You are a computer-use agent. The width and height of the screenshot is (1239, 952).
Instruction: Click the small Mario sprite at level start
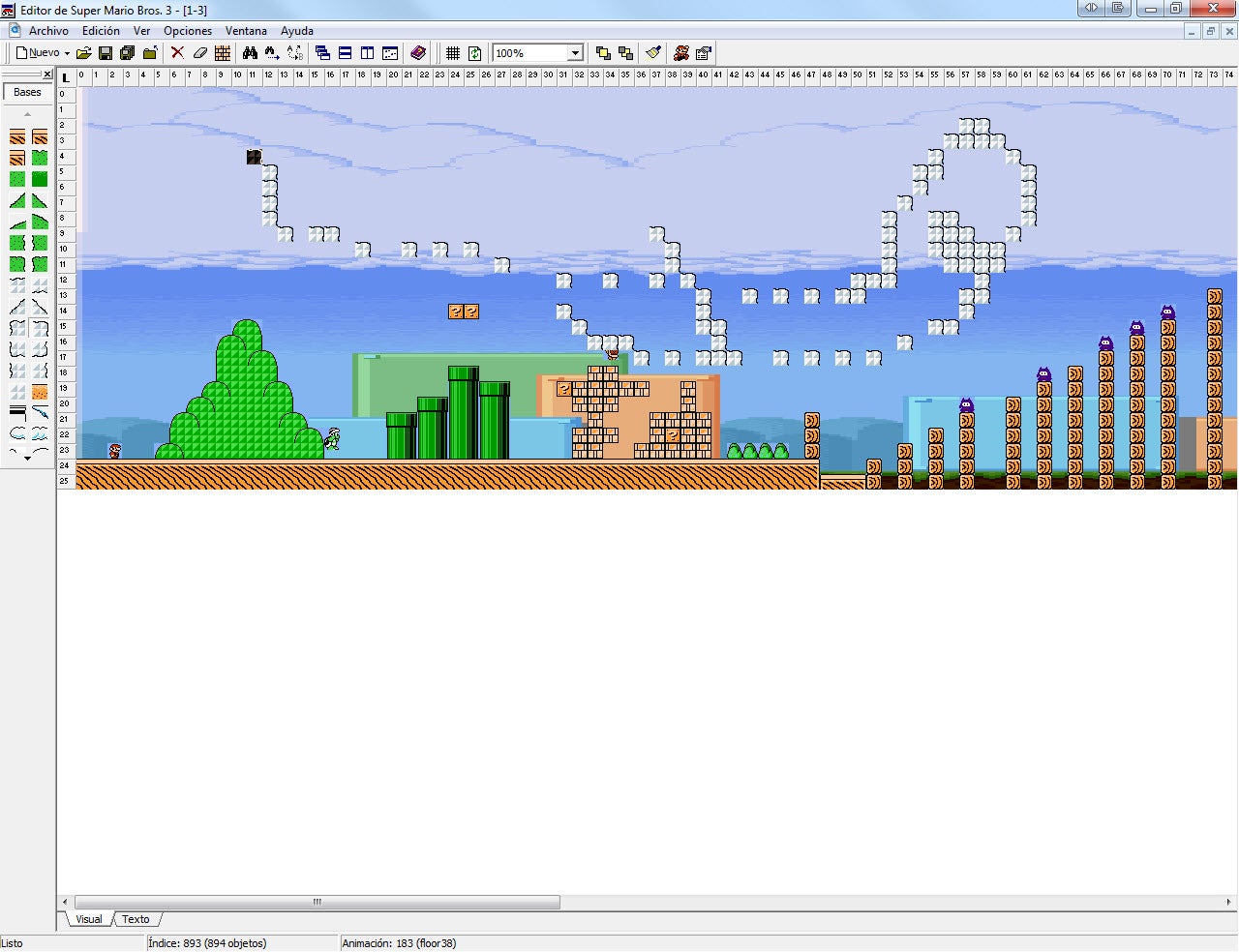(x=115, y=451)
